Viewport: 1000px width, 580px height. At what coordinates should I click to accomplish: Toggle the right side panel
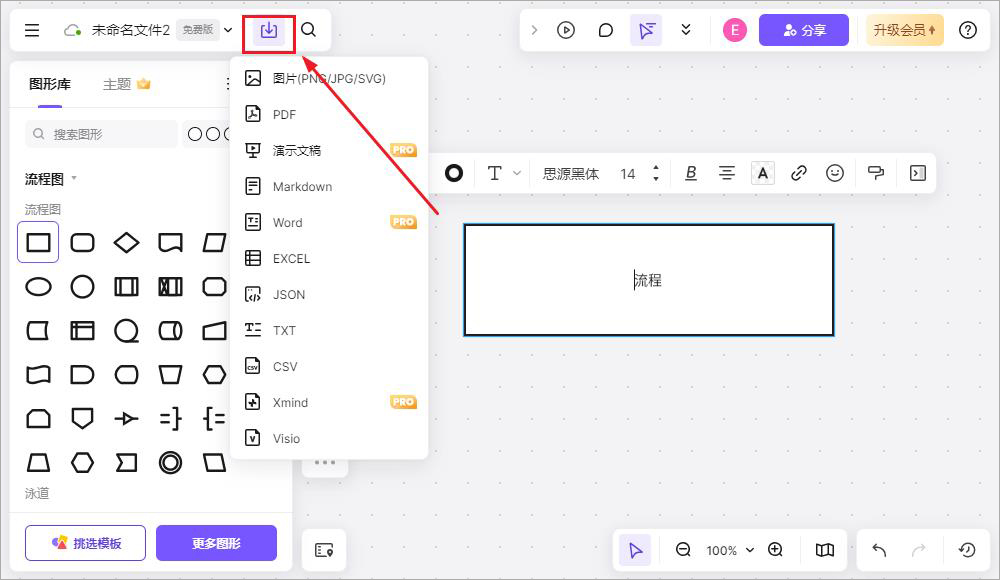918,173
